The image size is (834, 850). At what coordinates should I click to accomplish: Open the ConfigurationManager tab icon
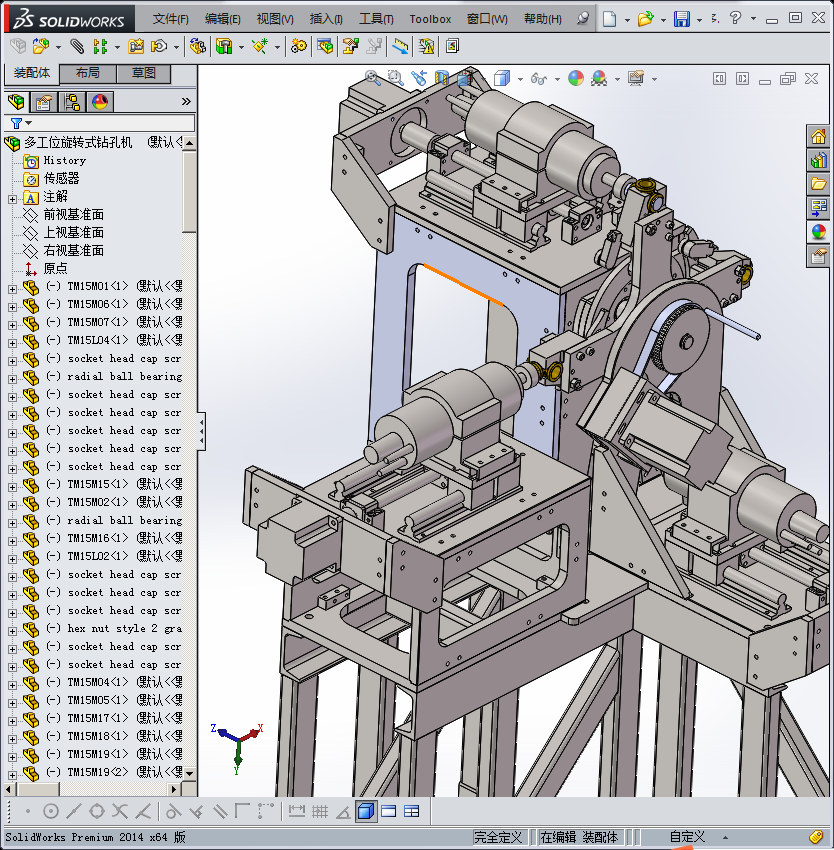point(72,102)
